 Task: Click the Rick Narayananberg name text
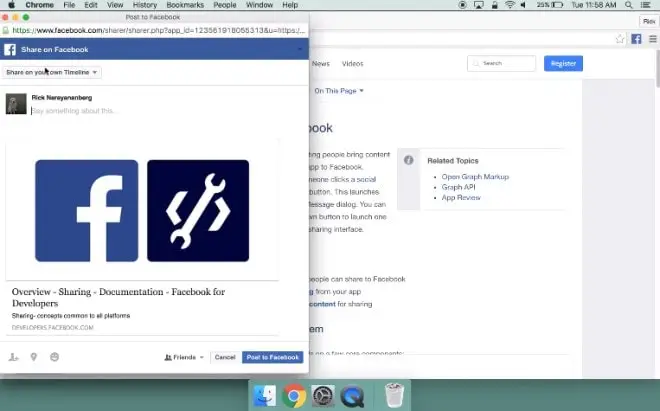[62, 98]
